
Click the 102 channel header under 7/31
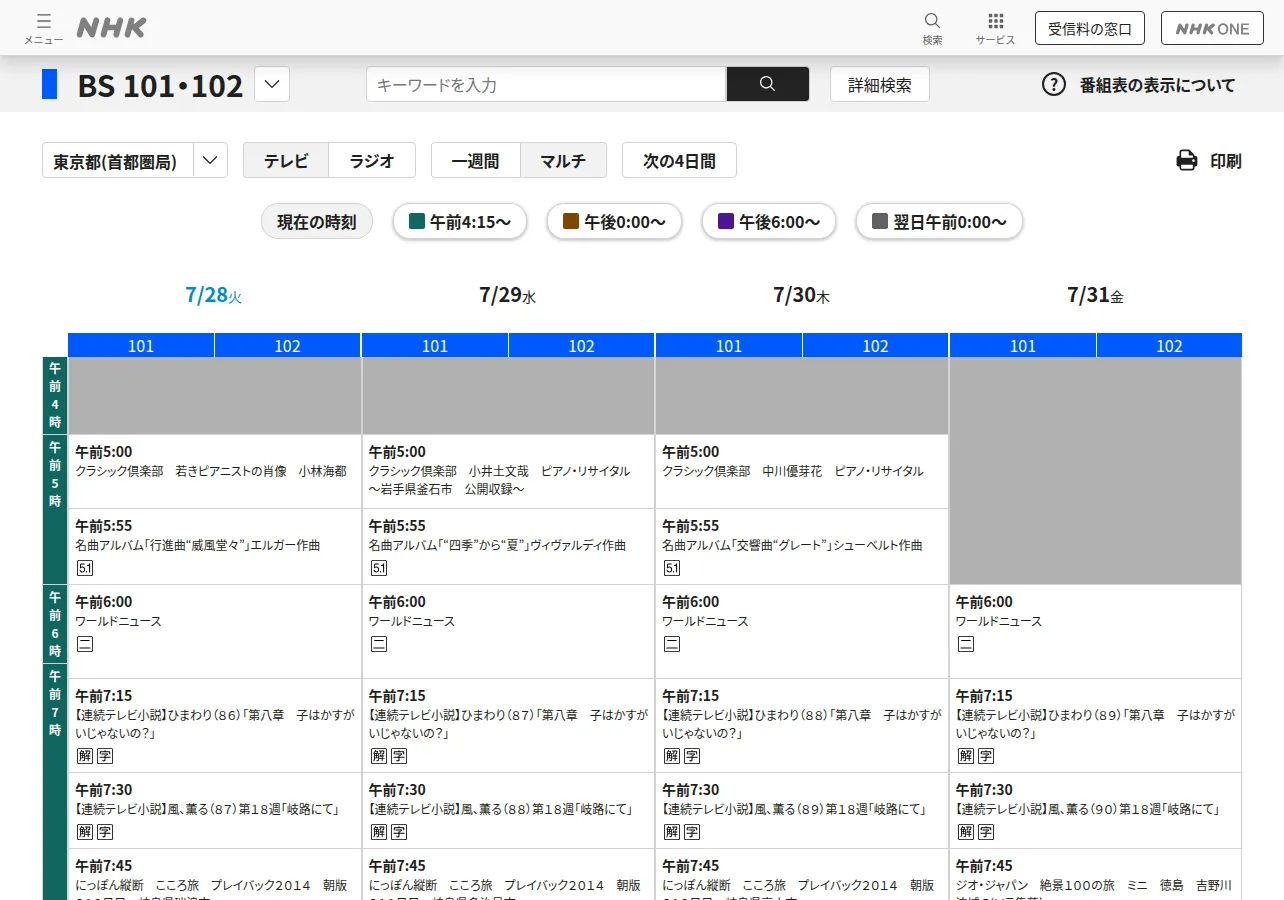click(x=1169, y=345)
